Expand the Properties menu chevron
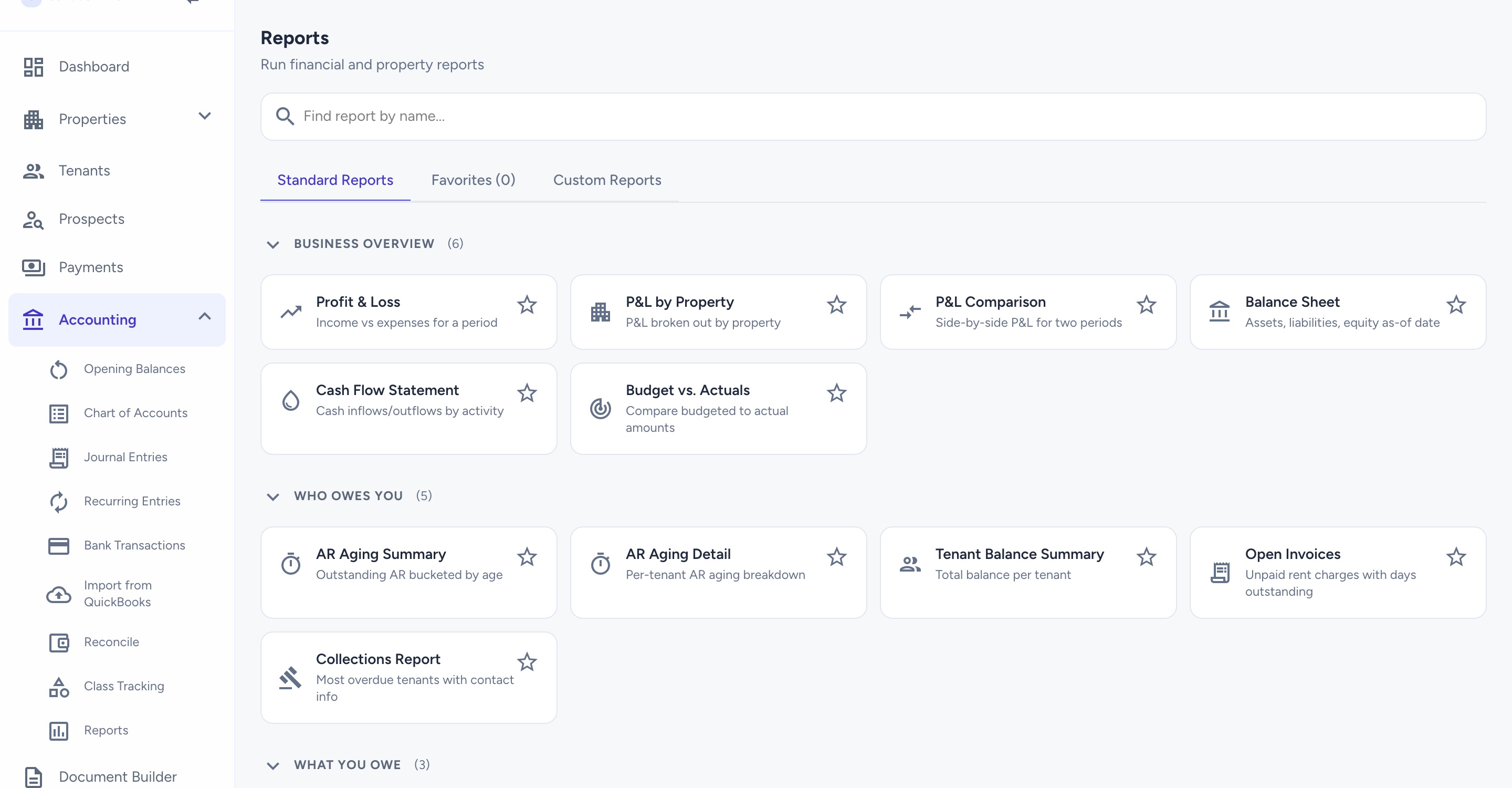1512x788 pixels. (x=205, y=116)
